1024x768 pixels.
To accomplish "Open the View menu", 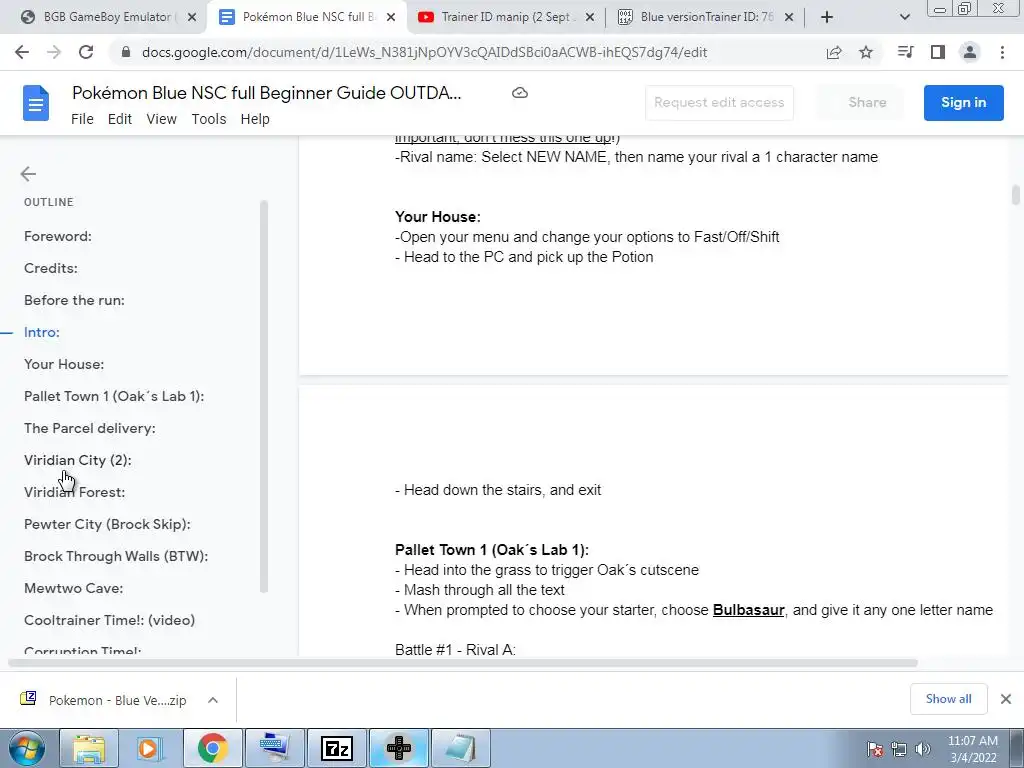I will (x=161, y=119).
